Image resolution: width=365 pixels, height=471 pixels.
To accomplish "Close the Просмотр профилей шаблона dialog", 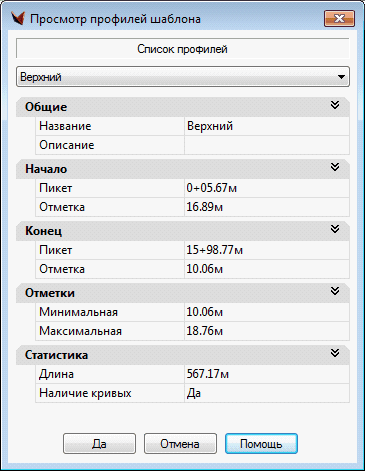I will point(339,18).
